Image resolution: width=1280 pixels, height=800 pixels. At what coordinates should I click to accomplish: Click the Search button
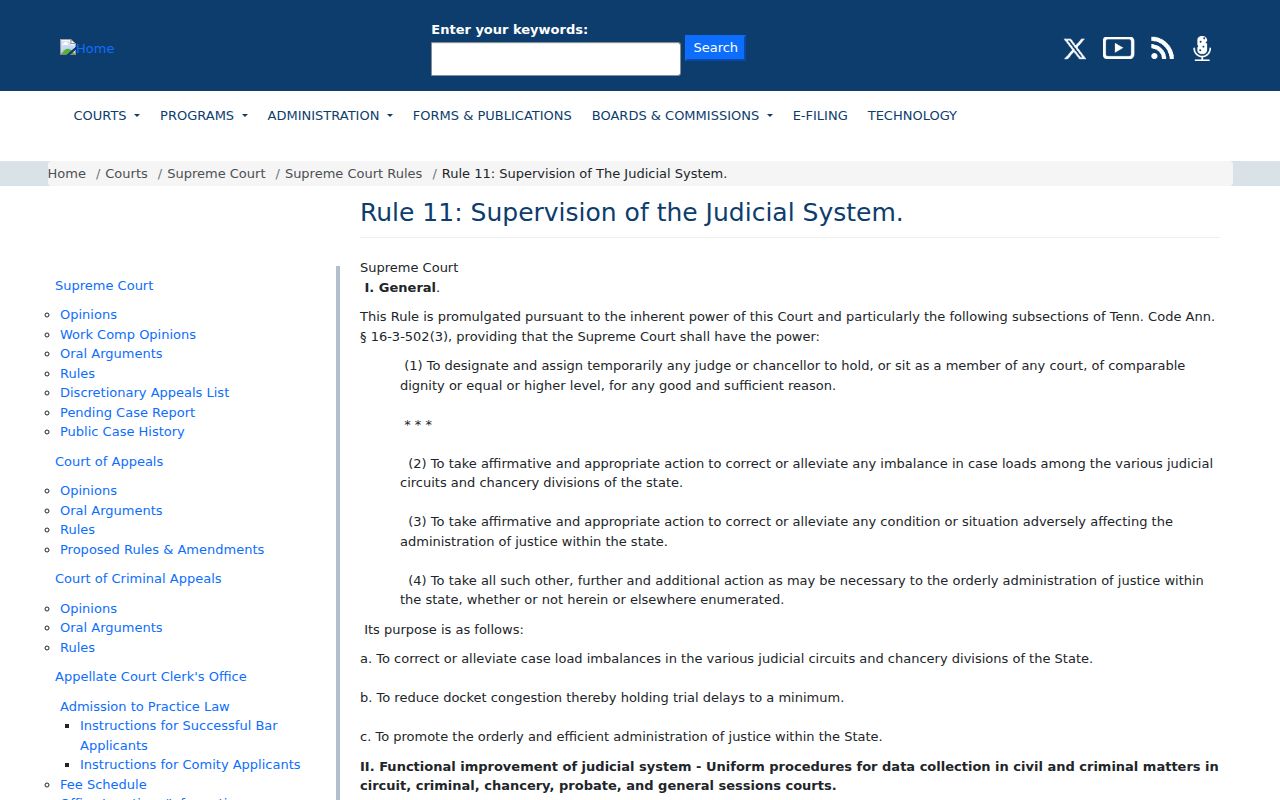click(x=715, y=48)
